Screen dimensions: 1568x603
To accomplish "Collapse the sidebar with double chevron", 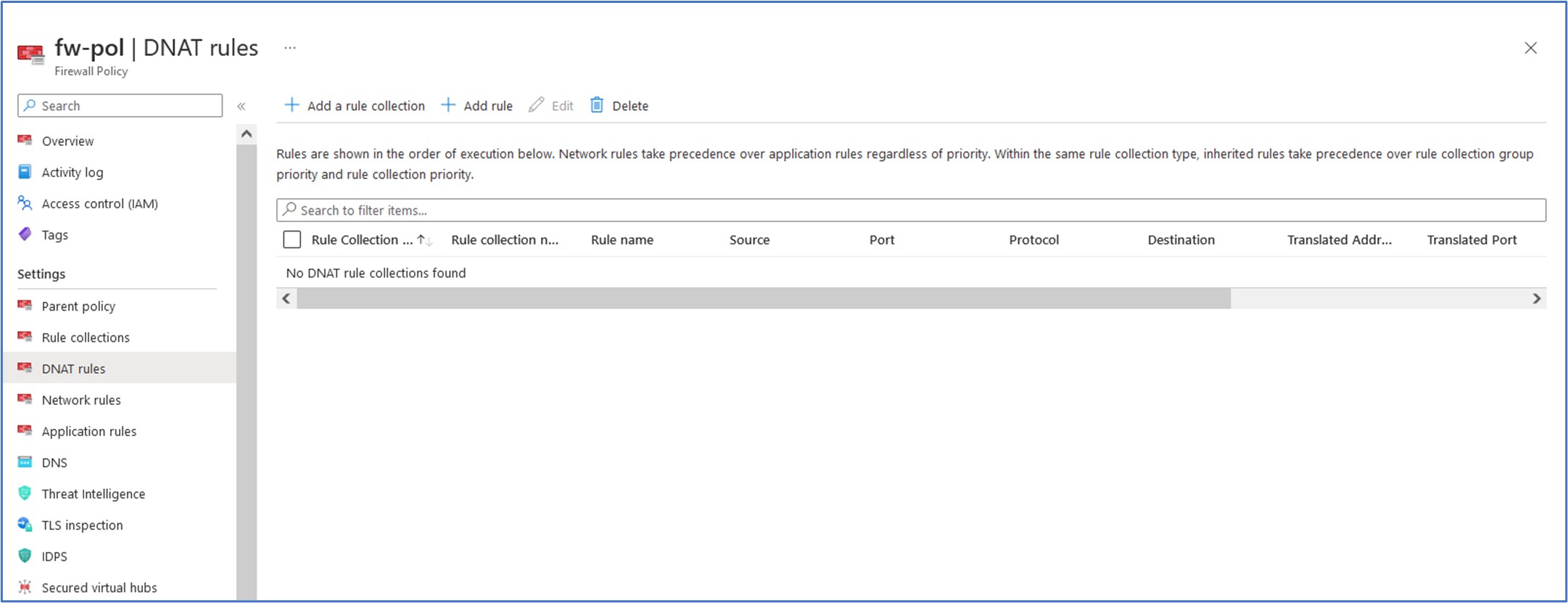I will 242,107.
